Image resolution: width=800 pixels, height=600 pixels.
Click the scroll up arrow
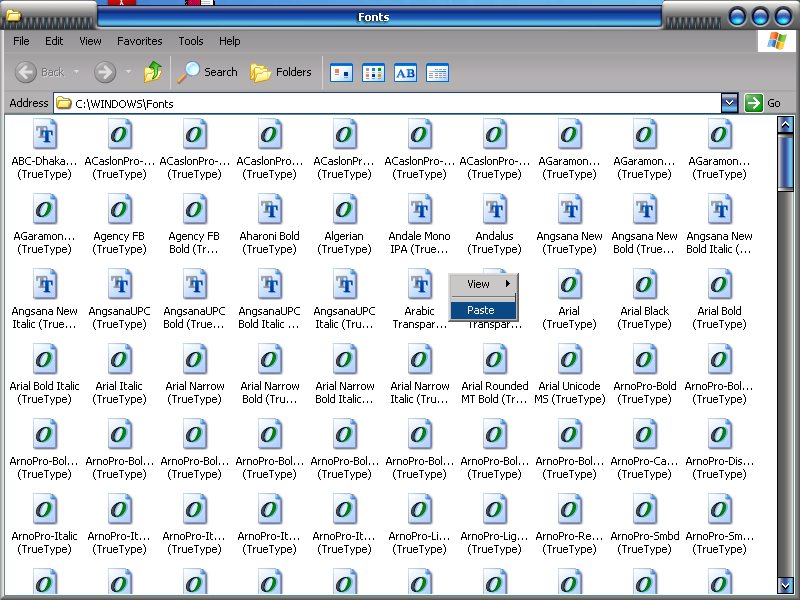785,124
